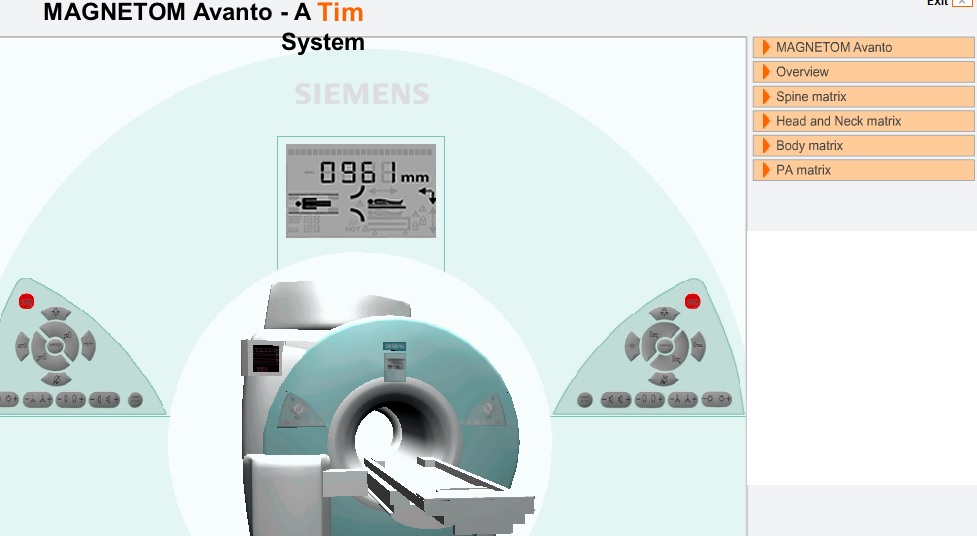The image size is (977, 536).
Task: Select Spine matrix in the side menu
Action: click(863, 97)
